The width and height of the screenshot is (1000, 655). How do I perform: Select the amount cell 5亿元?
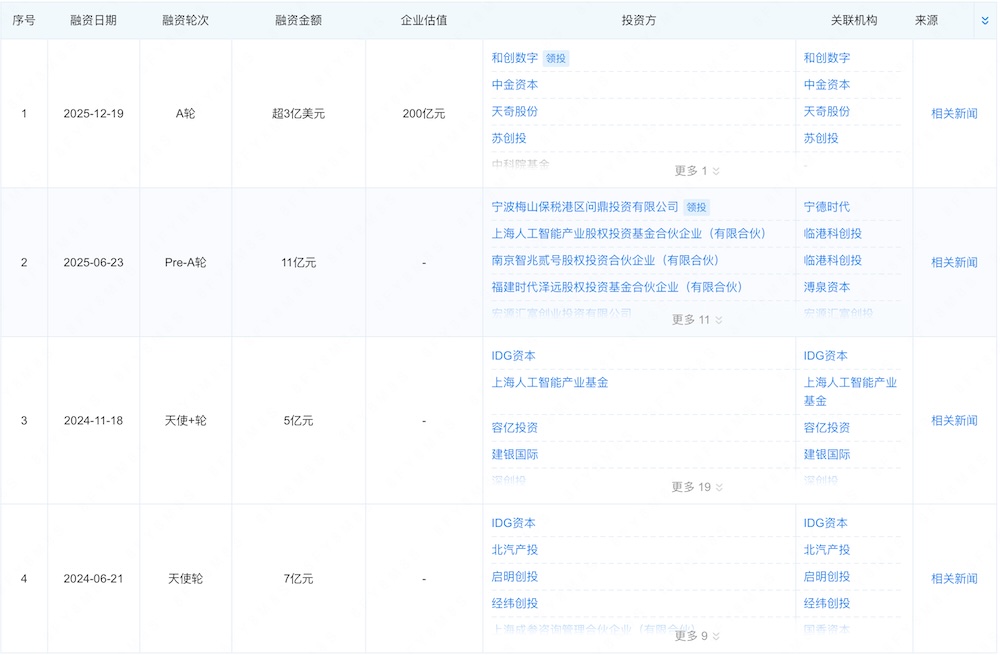click(x=298, y=420)
